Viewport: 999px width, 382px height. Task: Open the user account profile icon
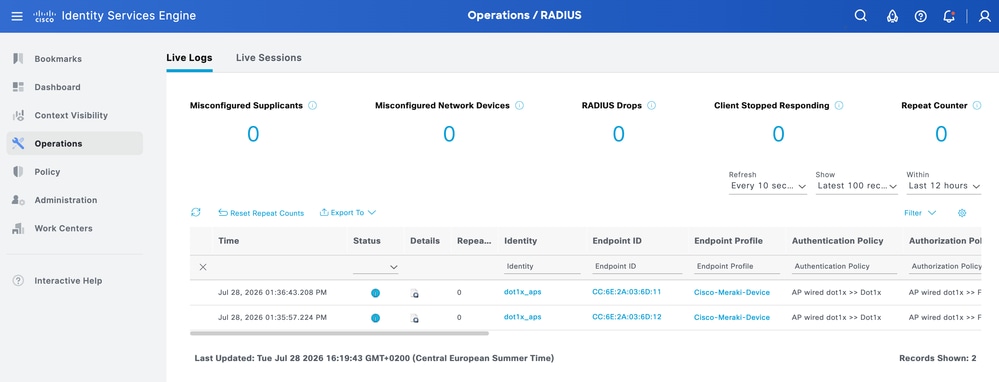pyautogui.click(x=984, y=17)
